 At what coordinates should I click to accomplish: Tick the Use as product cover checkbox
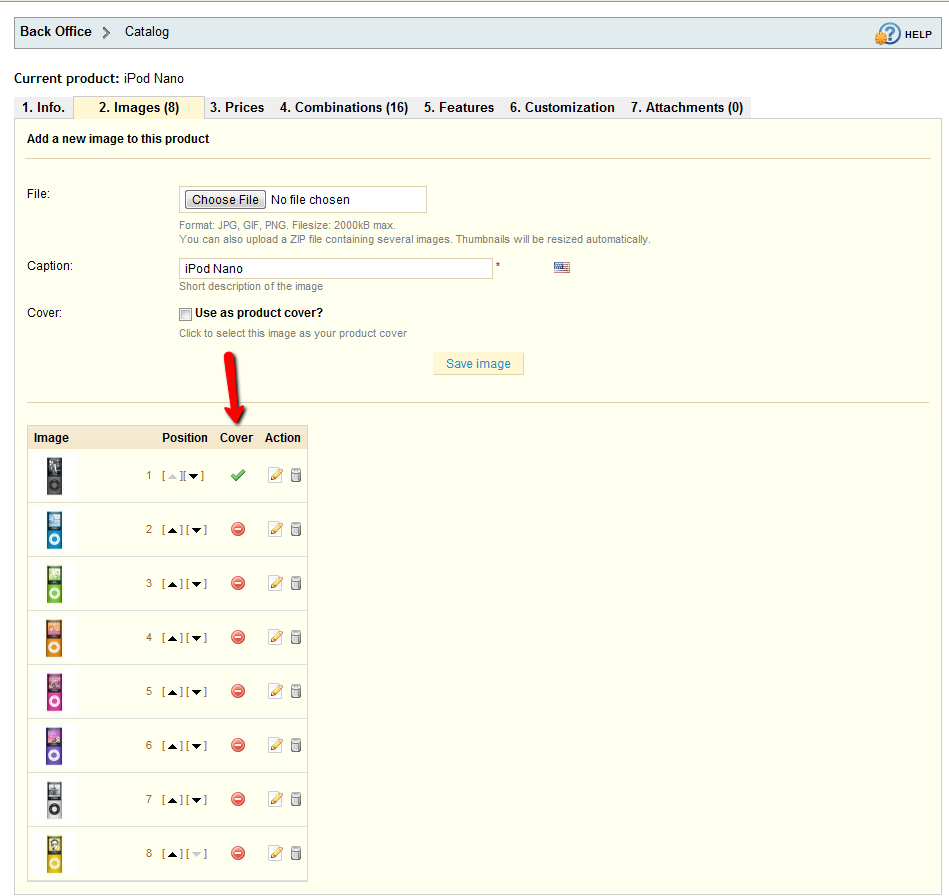pos(185,314)
